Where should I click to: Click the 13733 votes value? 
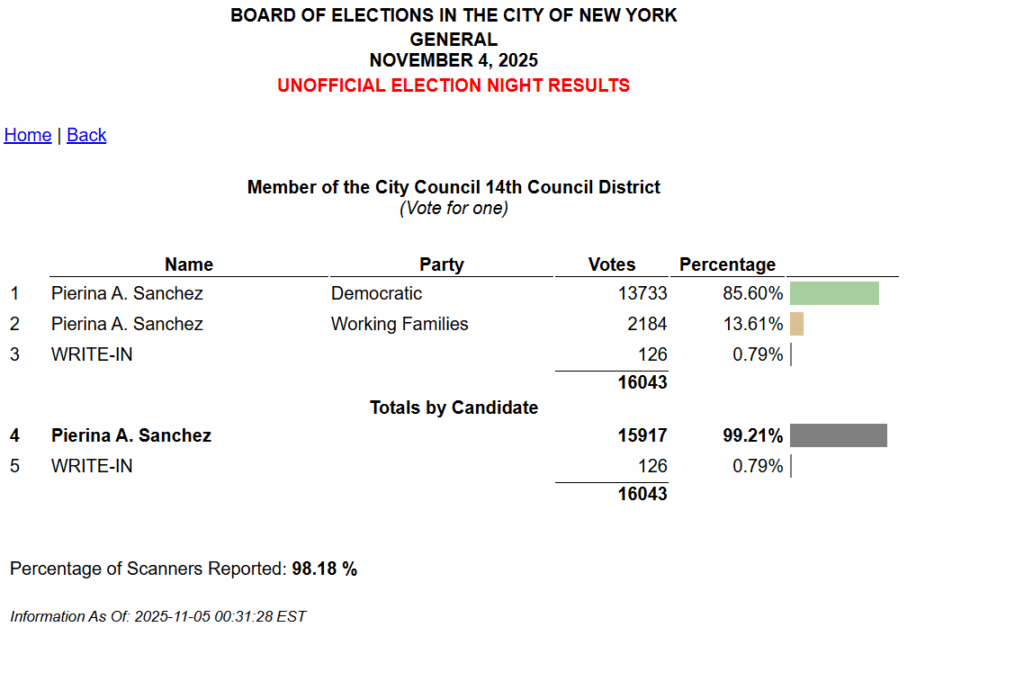pyautogui.click(x=643, y=293)
